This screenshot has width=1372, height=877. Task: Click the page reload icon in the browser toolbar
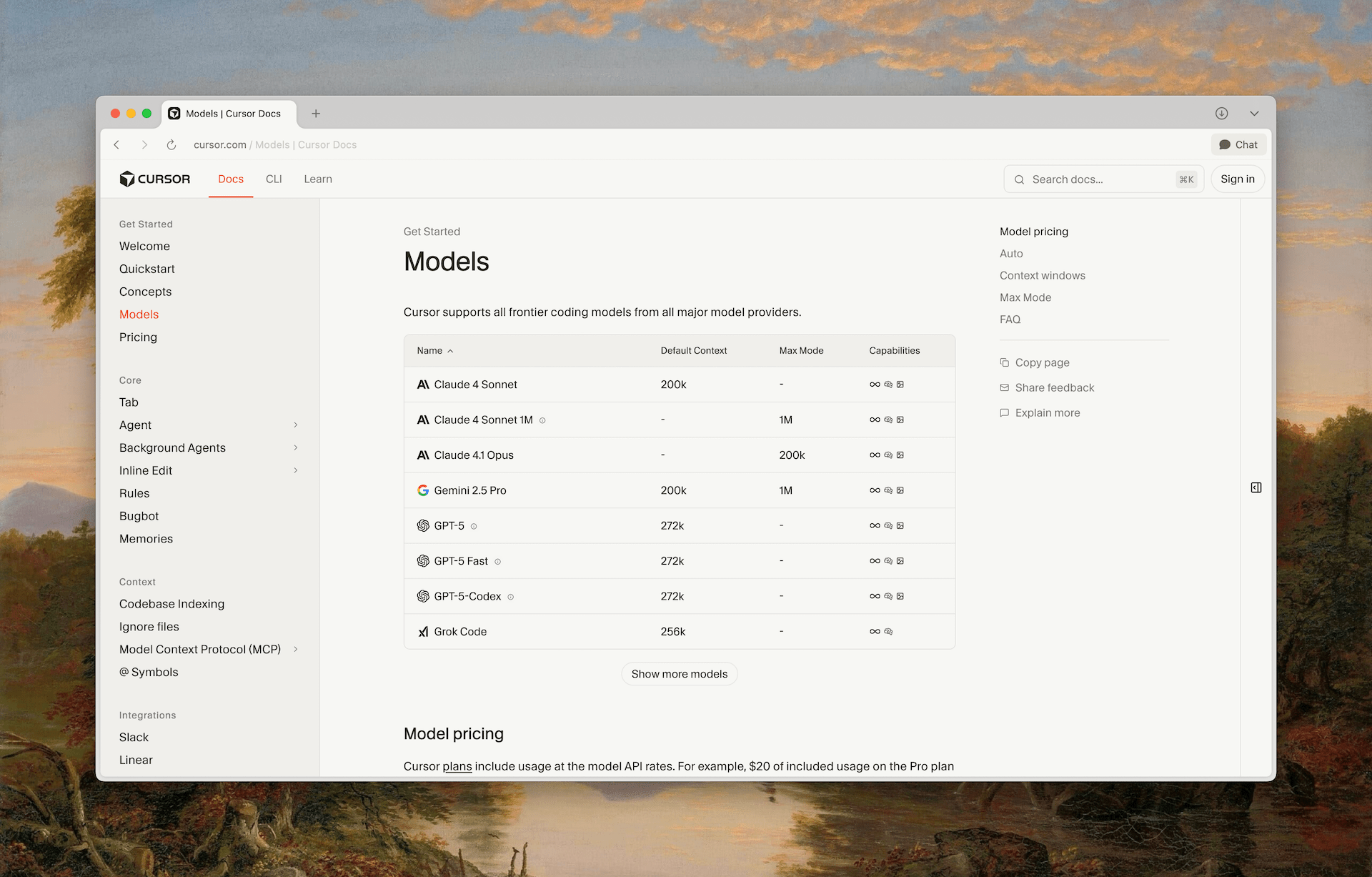click(171, 144)
